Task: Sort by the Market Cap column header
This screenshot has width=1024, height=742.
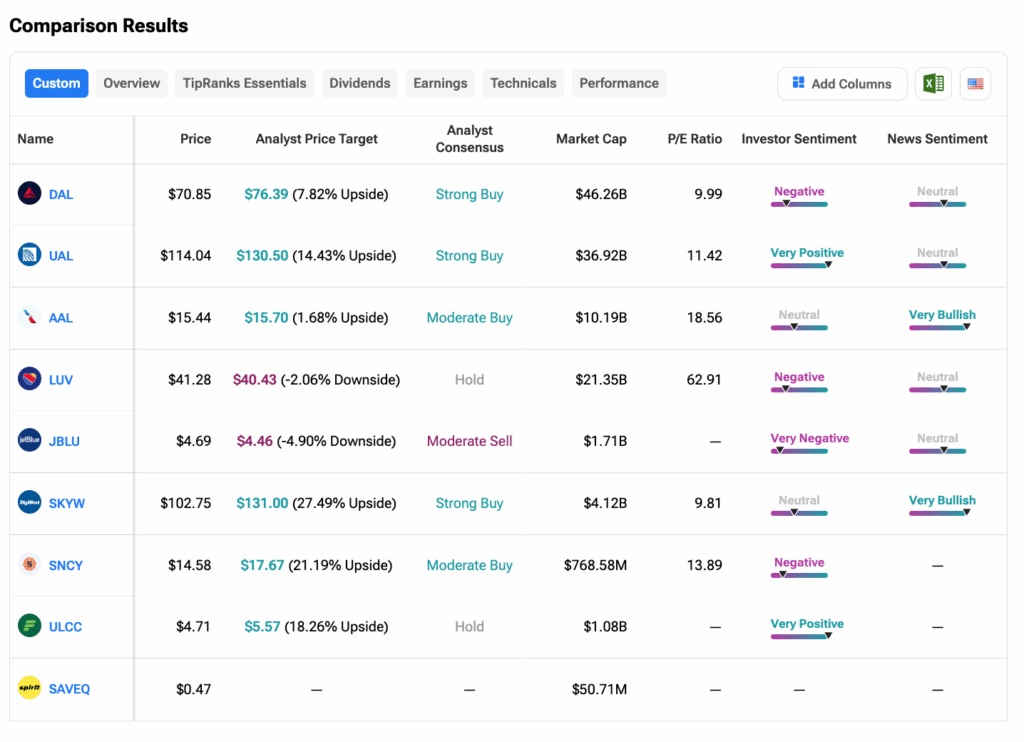Action: (x=591, y=139)
